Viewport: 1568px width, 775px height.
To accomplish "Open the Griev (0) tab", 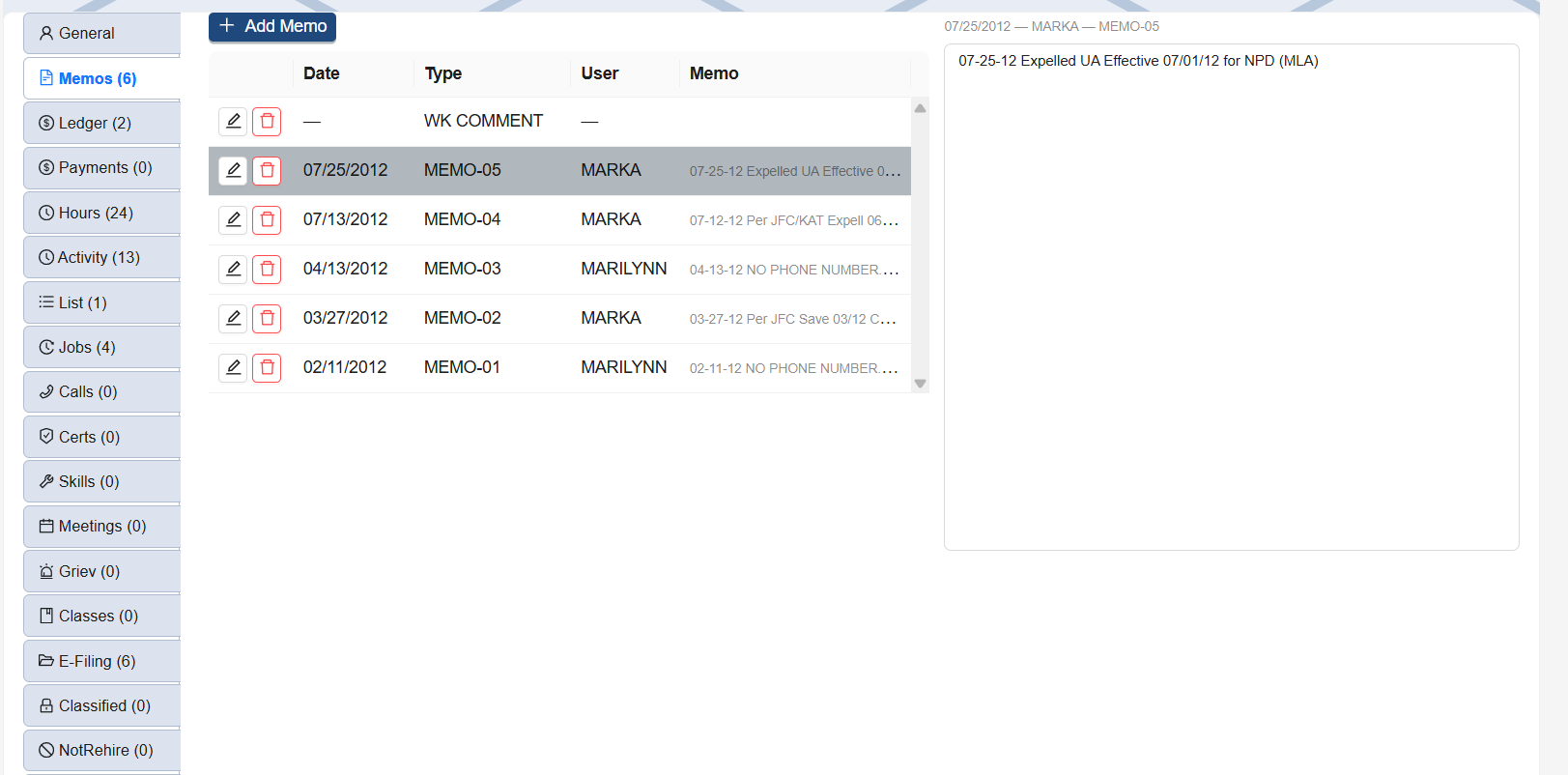I will 101,571.
